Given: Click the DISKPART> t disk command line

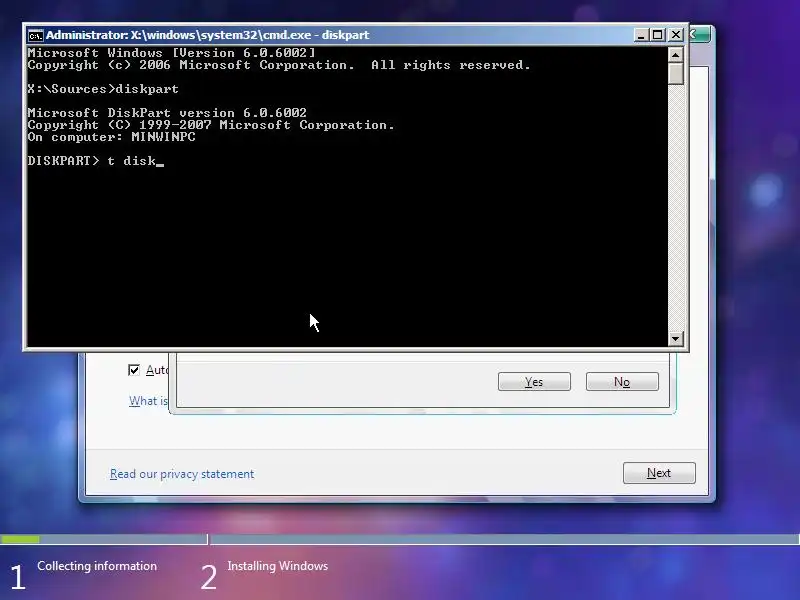Looking at the screenshot, I should pos(96,161).
